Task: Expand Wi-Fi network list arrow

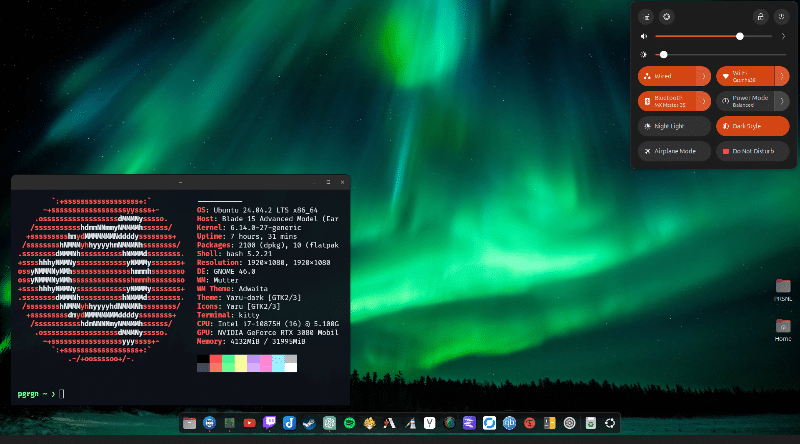Action: [782, 76]
